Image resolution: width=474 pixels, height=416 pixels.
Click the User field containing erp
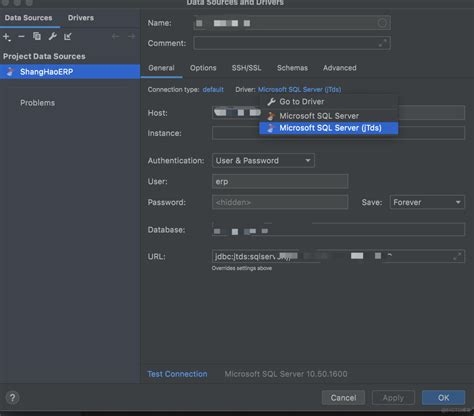click(x=280, y=181)
